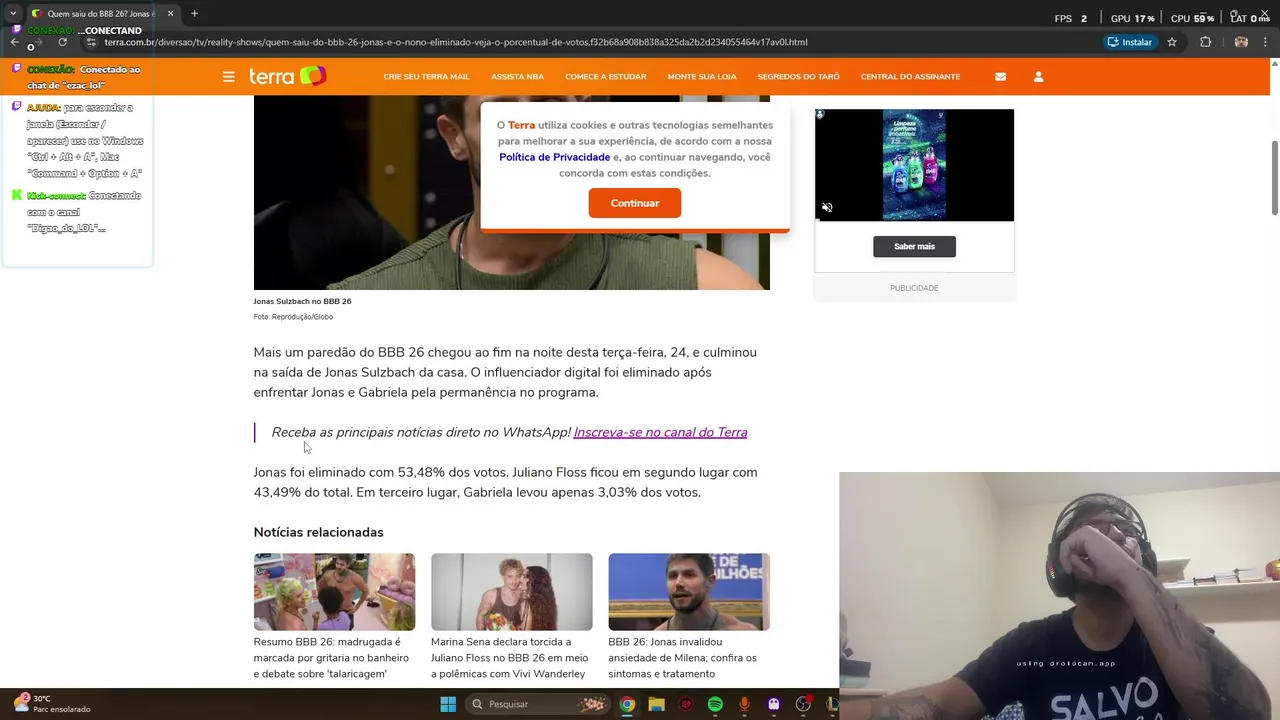Unmute the ad video
This screenshot has width=1280, height=720.
(x=827, y=208)
